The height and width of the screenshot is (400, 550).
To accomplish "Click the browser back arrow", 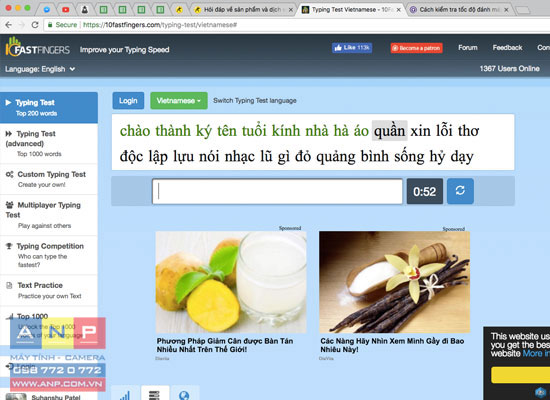I will pyautogui.click(x=9, y=25).
